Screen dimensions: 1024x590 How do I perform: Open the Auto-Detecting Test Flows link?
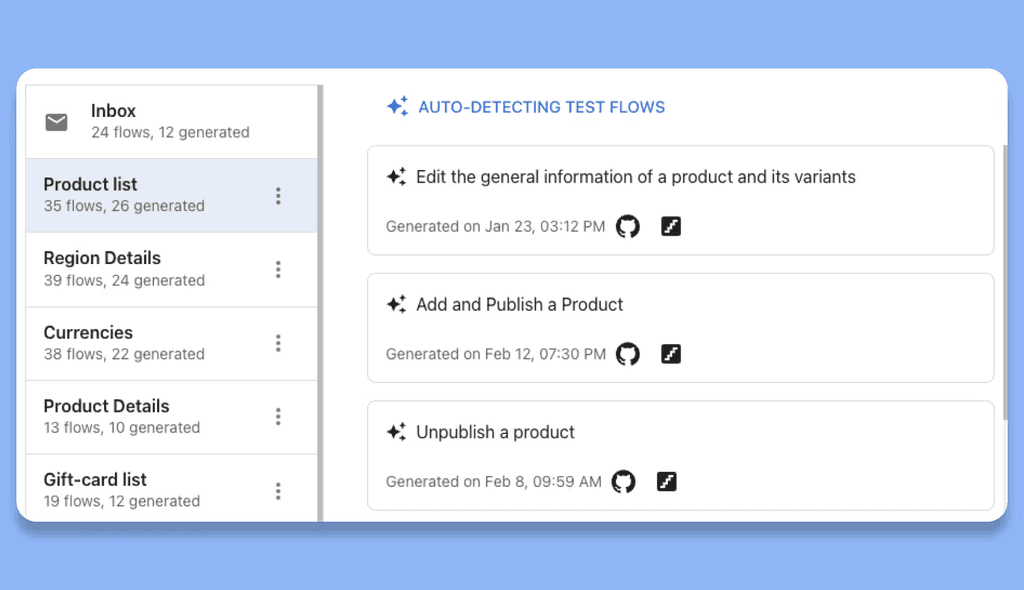pyautogui.click(x=541, y=107)
